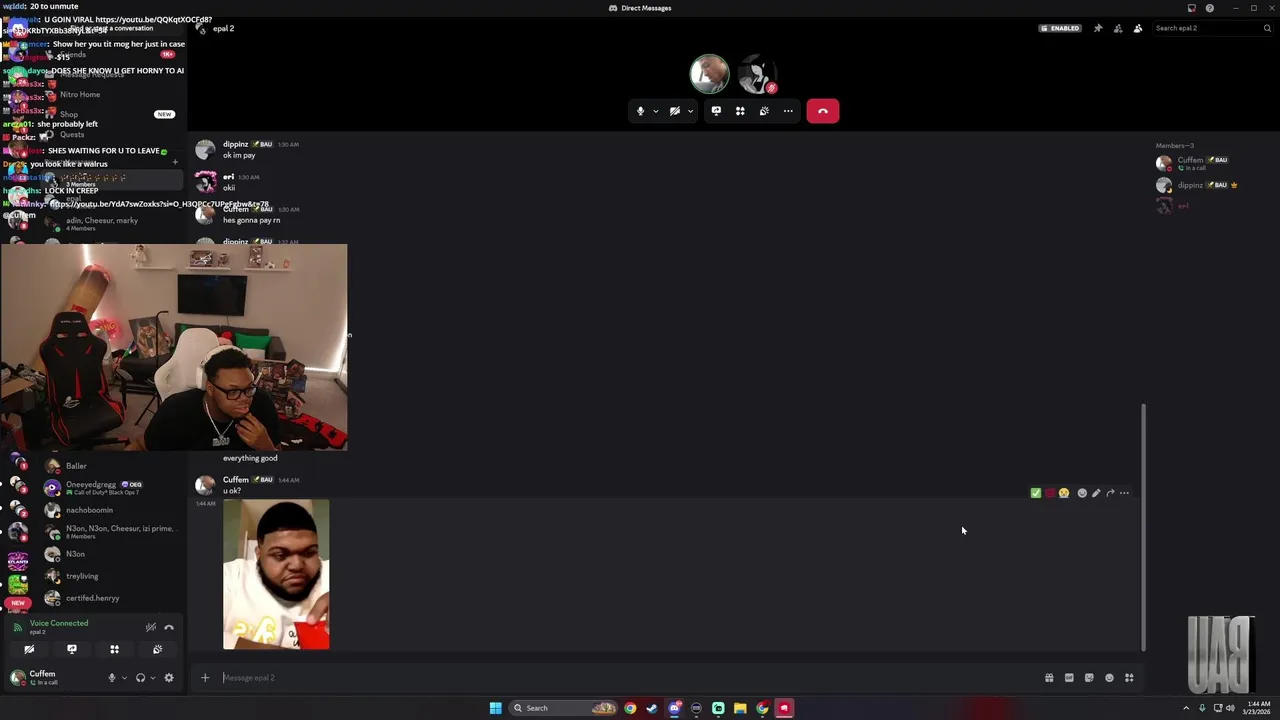Open more message actions ellipsis
This screenshot has height=720, width=1280.
tap(1124, 493)
